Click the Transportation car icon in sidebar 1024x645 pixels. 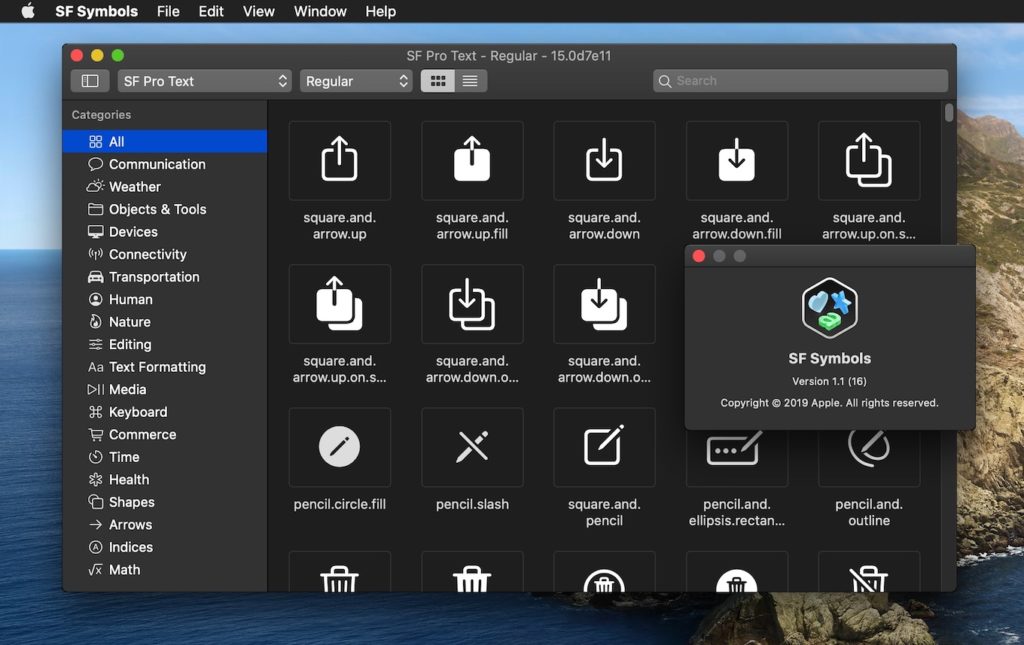click(95, 277)
